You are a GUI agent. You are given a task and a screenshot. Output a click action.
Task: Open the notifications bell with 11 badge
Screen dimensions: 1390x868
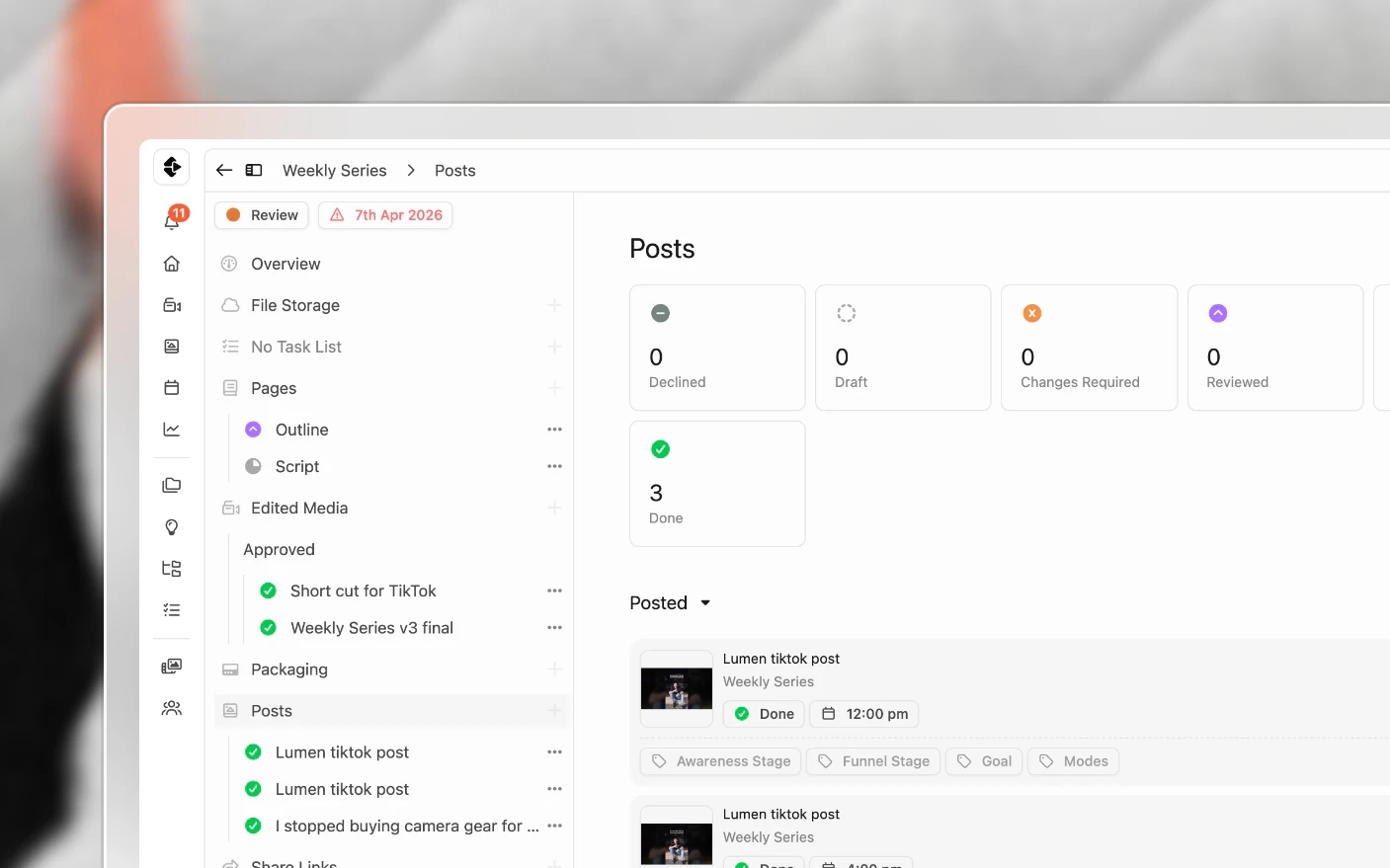tap(172, 220)
